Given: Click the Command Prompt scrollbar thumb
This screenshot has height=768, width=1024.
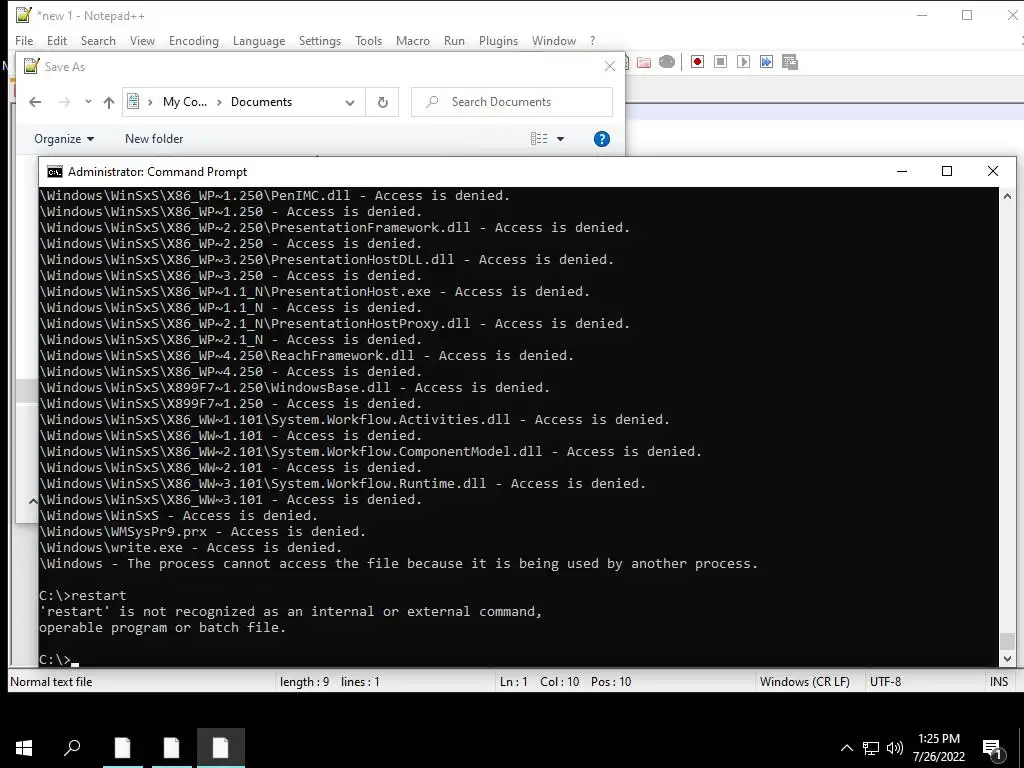Looking at the screenshot, I should tap(1008, 640).
